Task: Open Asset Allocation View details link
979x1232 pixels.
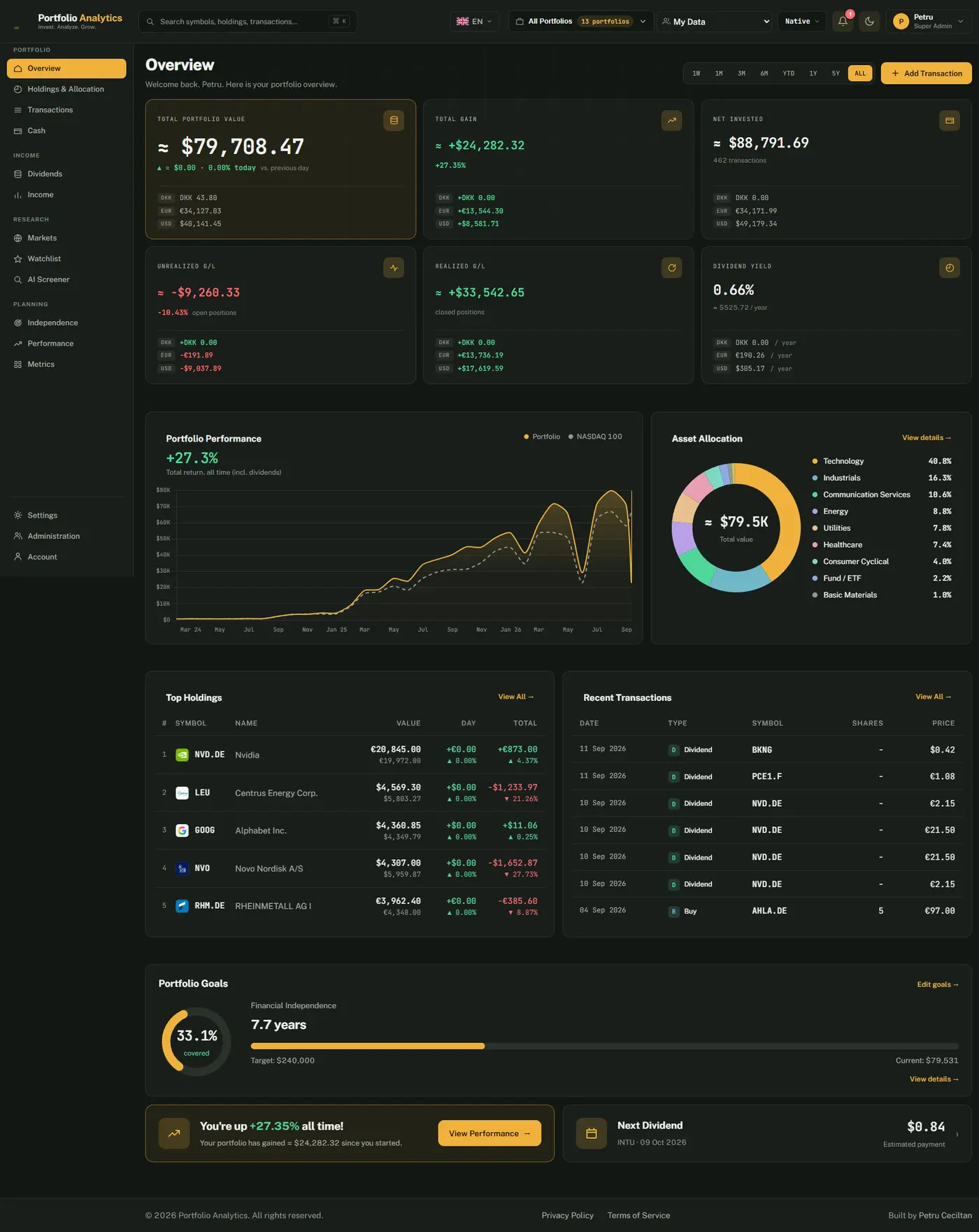Action: (927, 438)
